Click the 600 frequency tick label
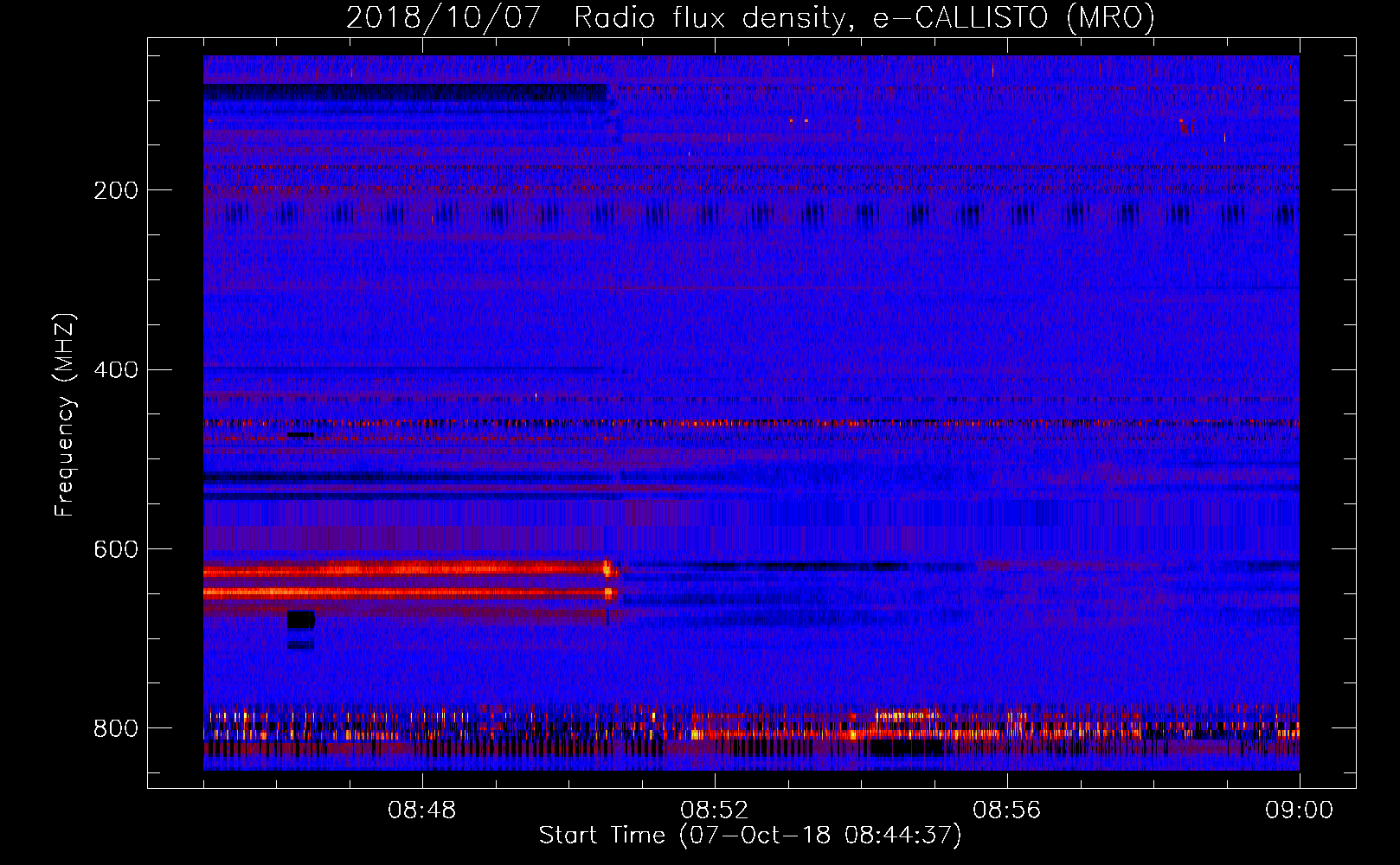 coord(116,549)
